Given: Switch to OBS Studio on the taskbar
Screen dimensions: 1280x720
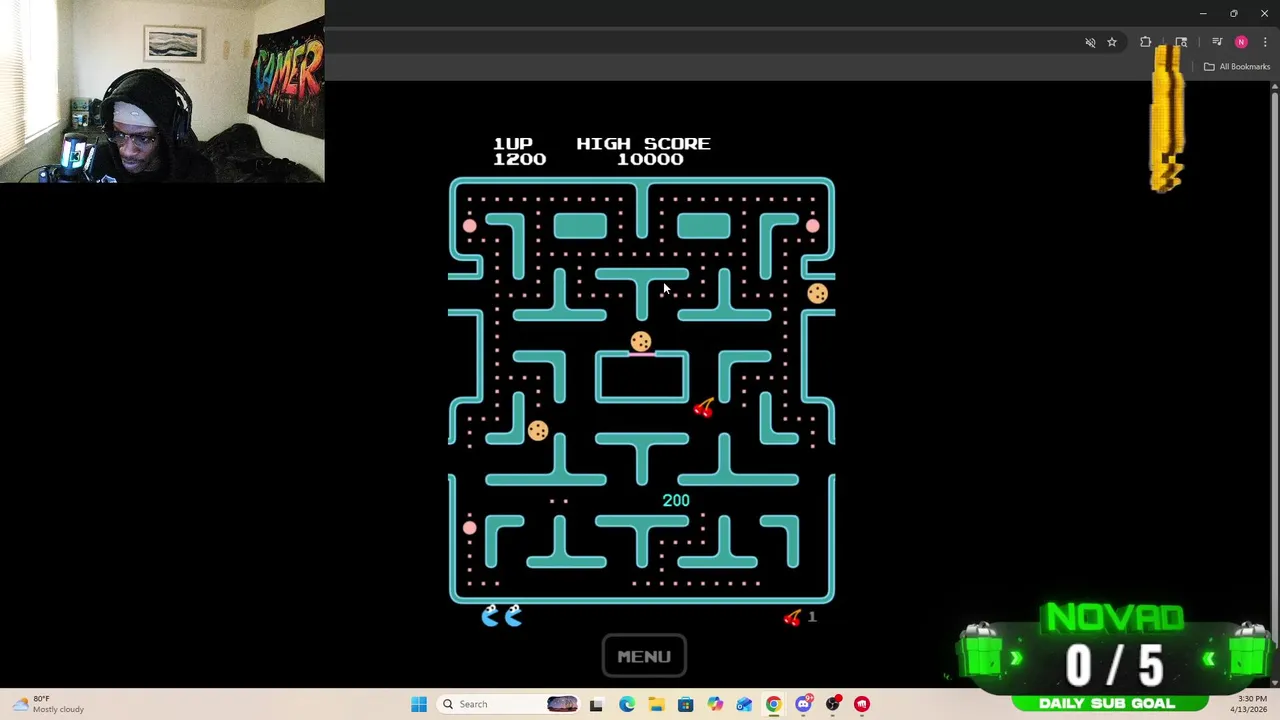Looking at the screenshot, I should click(833, 704).
